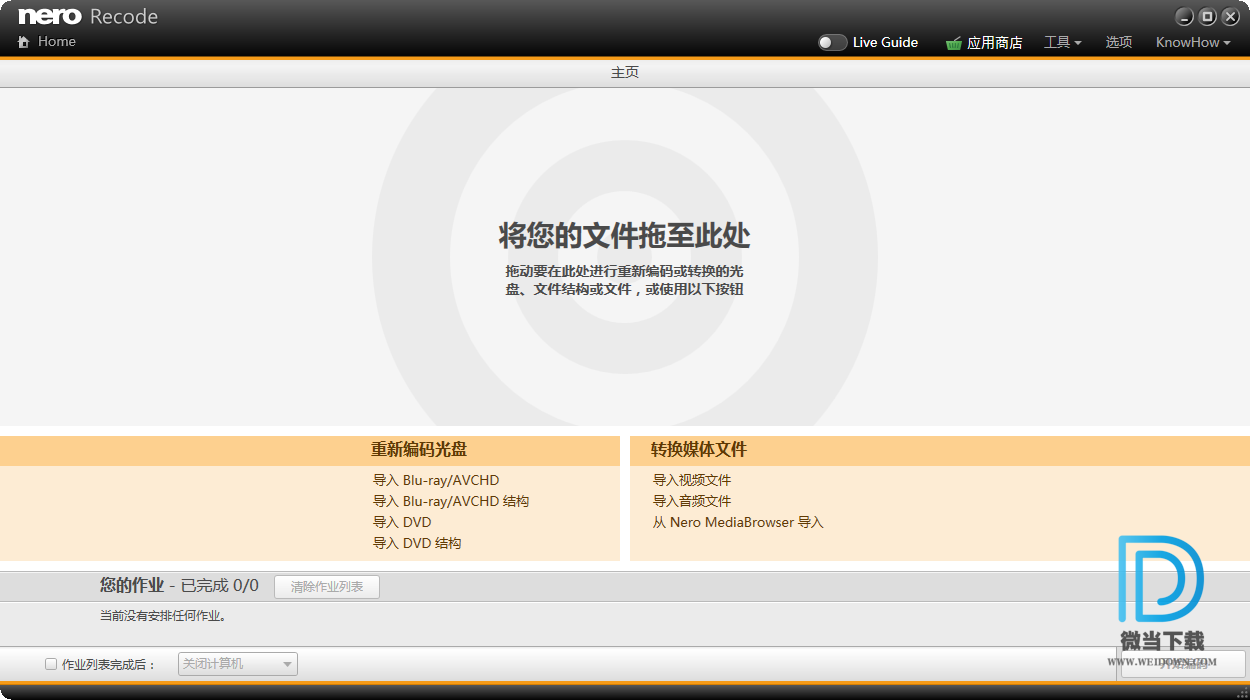The width and height of the screenshot is (1250, 700).
Task: Expand the 关闭计算机 combo box
Action: (238, 664)
